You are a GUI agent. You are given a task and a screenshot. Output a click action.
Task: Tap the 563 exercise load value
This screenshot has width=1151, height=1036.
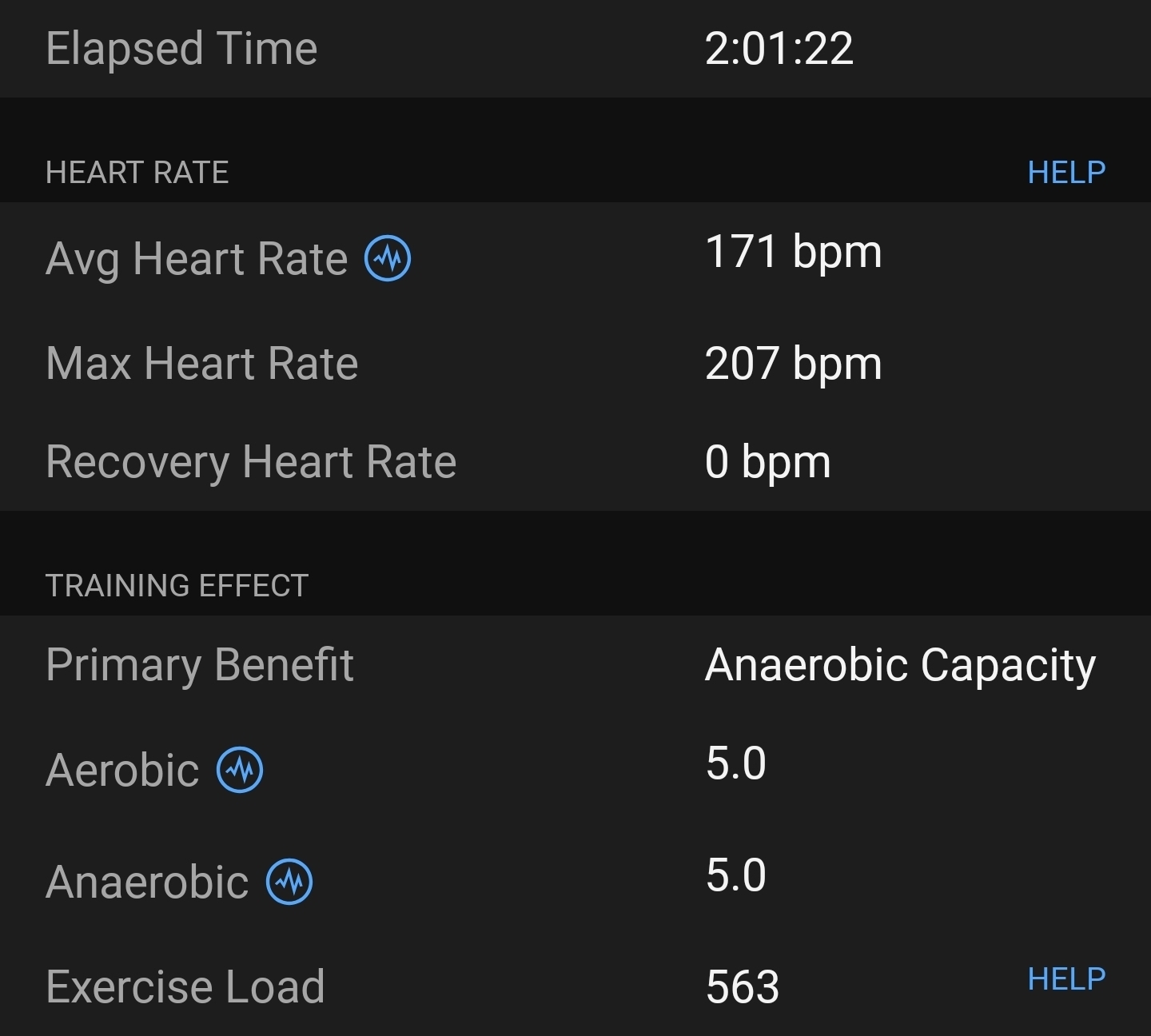[x=742, y=986]
